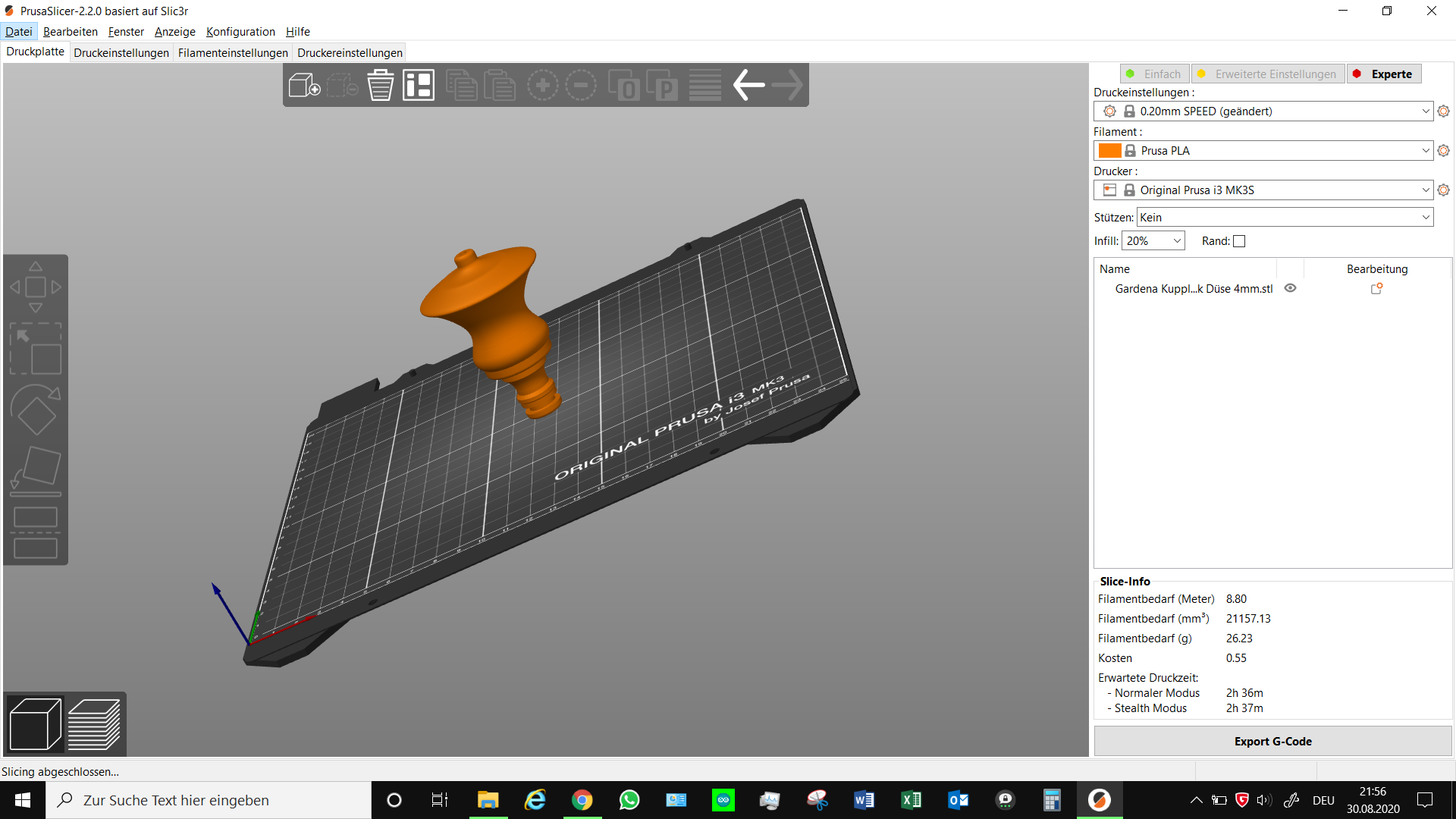Click the Delete object toolbar icon
This screenshot has width=1456, height=819.
tap(343, 85)
